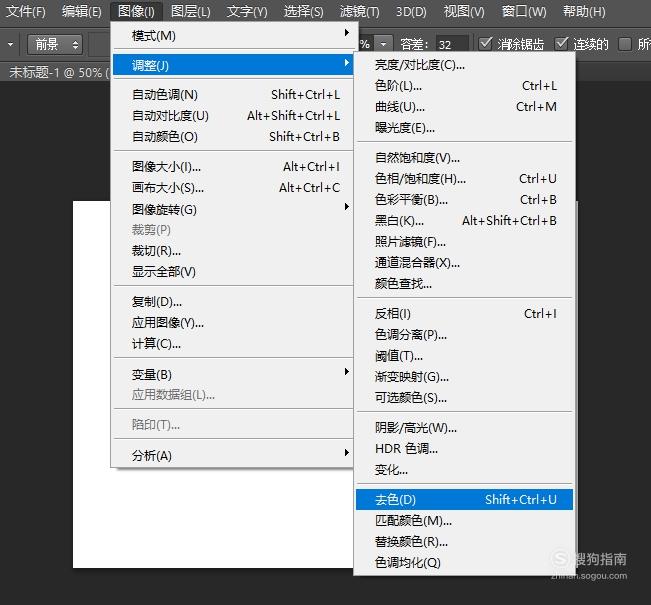Click the 容差 tolerance value field
The image size is (651, 605).
tap(452, 44)
